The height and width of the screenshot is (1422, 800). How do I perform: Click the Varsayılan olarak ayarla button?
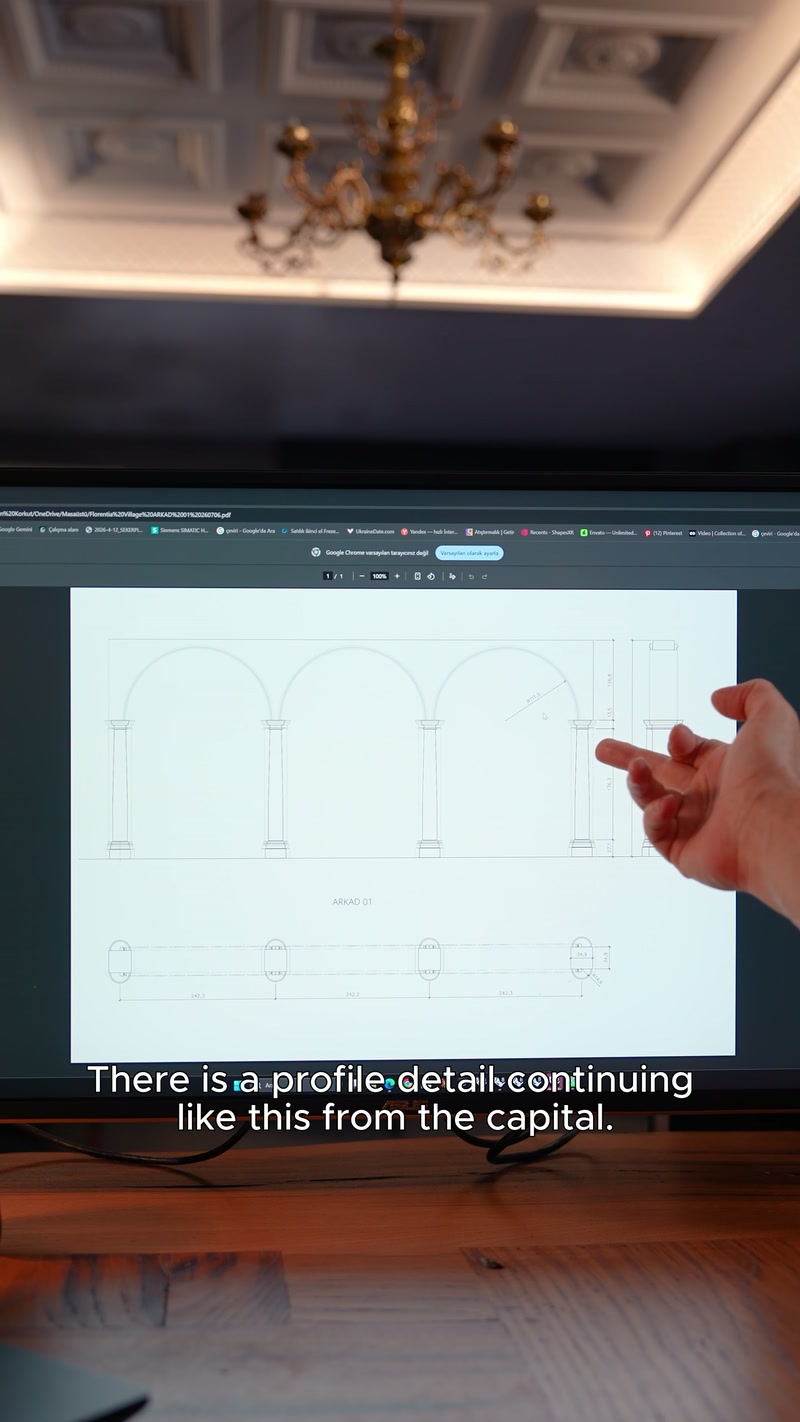(x=469, y=553)
